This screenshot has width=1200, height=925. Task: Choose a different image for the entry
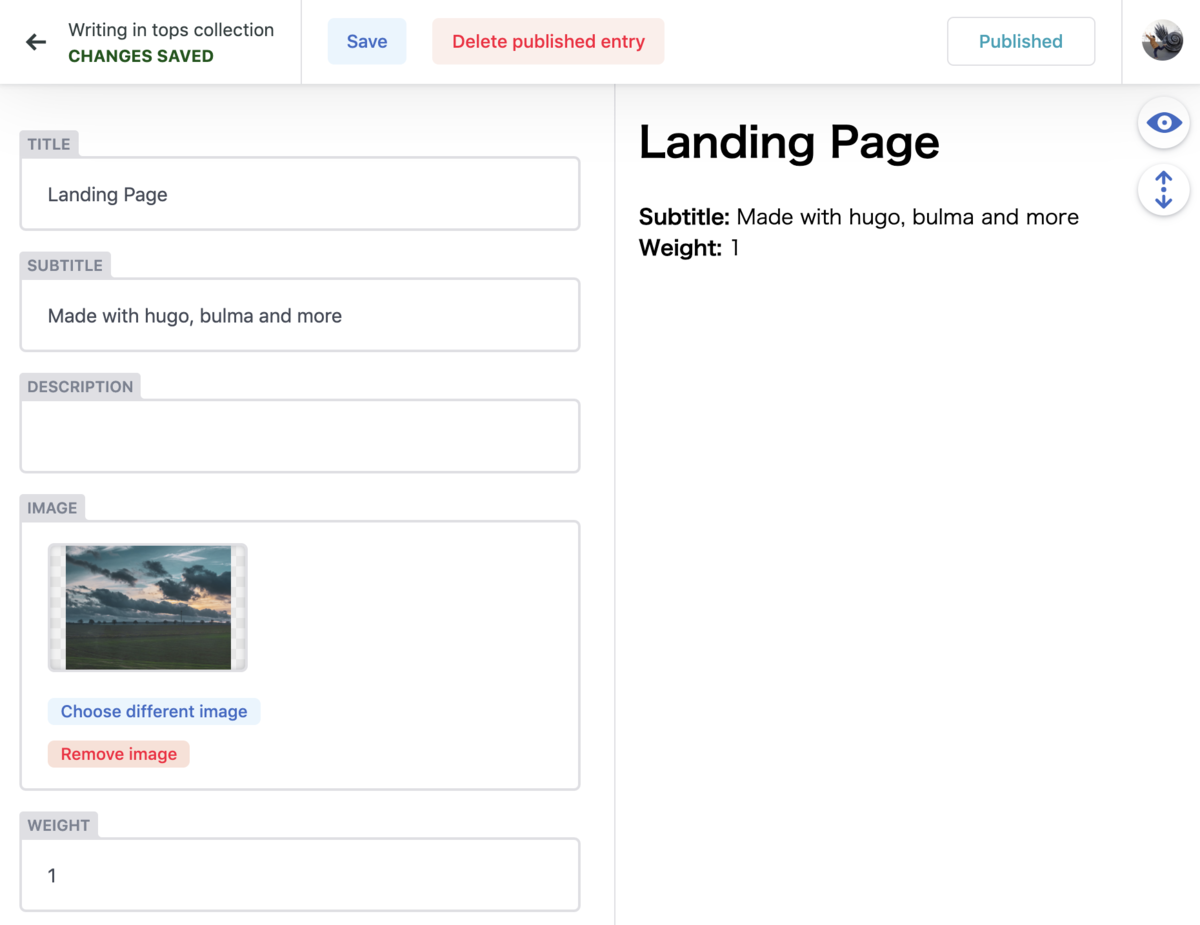pyautogui.click(x=154, y=711)
